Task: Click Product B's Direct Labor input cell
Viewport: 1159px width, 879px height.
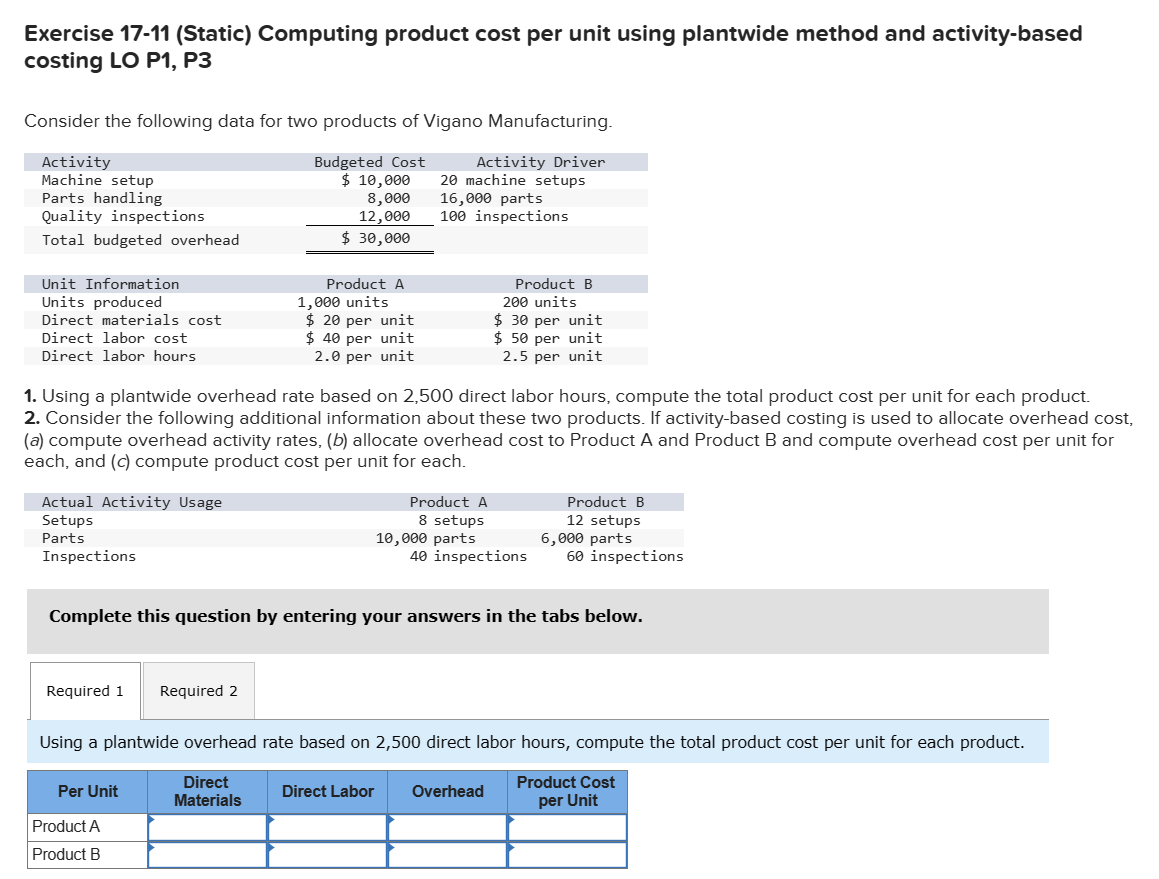Action: click(x=327, y=855)
